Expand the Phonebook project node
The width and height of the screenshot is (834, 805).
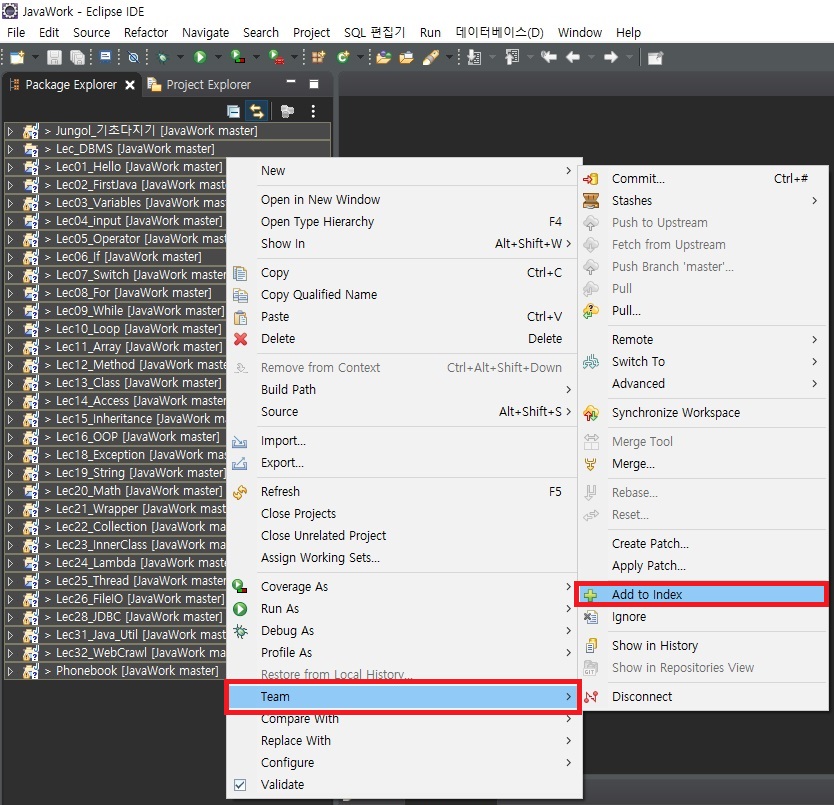pos(10,671)
